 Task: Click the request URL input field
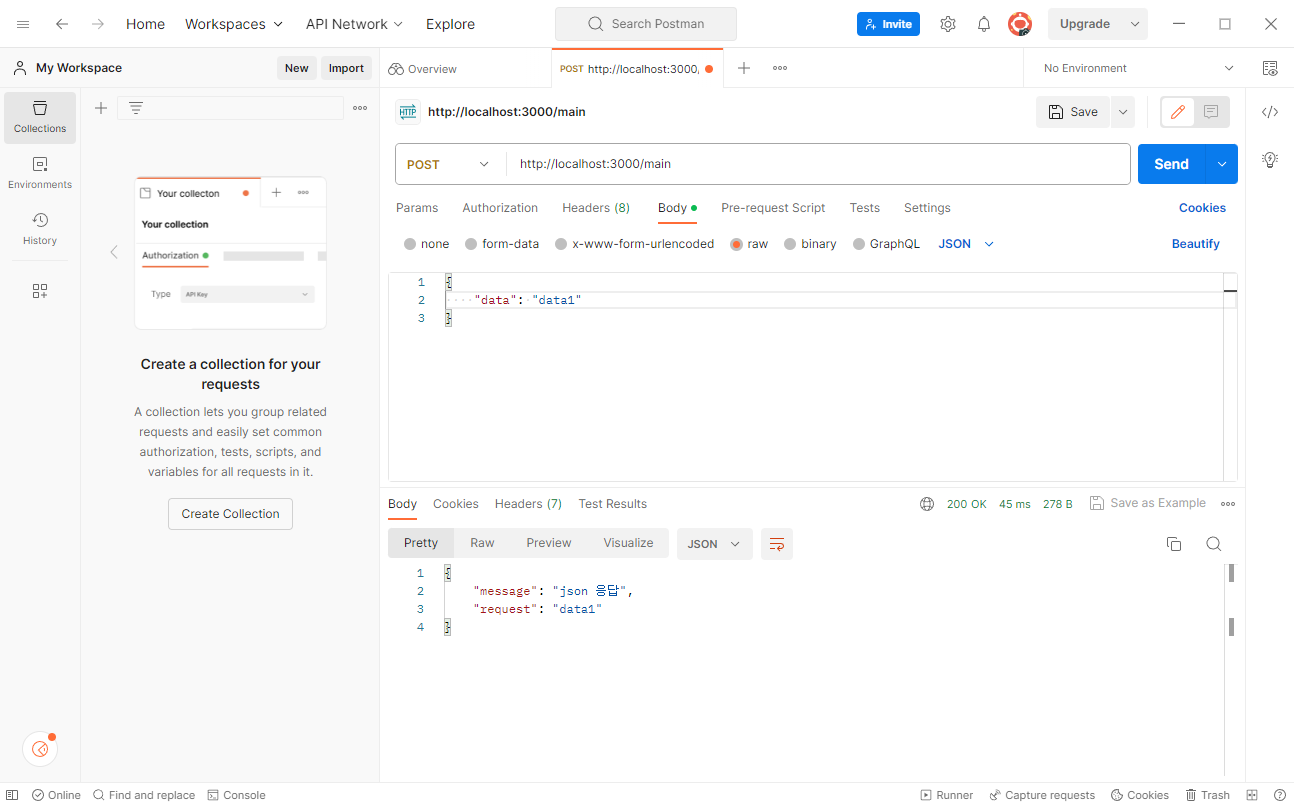(x=818, y=164)
